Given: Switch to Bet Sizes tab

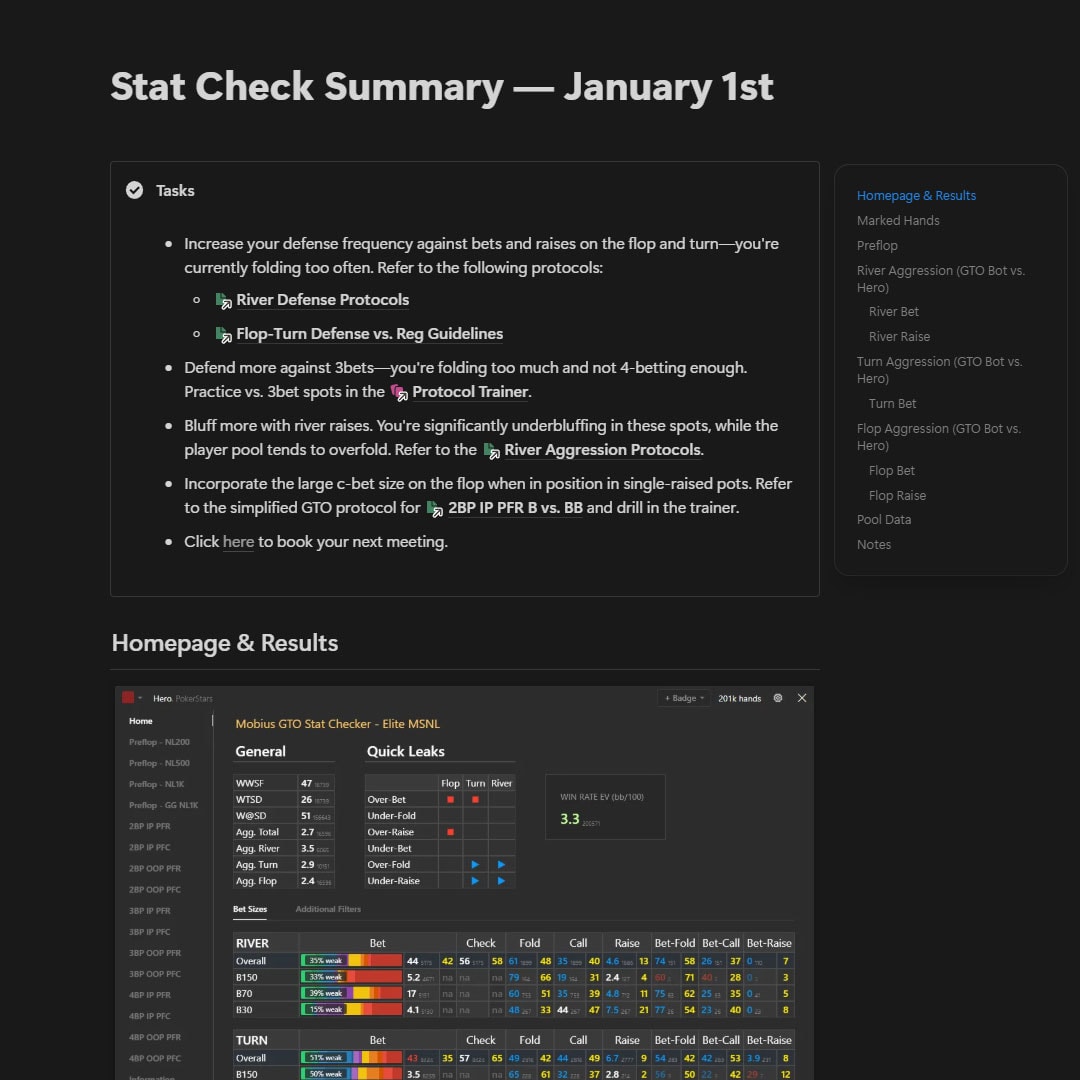Looking at the screenshot, I should tap(250, 909).
